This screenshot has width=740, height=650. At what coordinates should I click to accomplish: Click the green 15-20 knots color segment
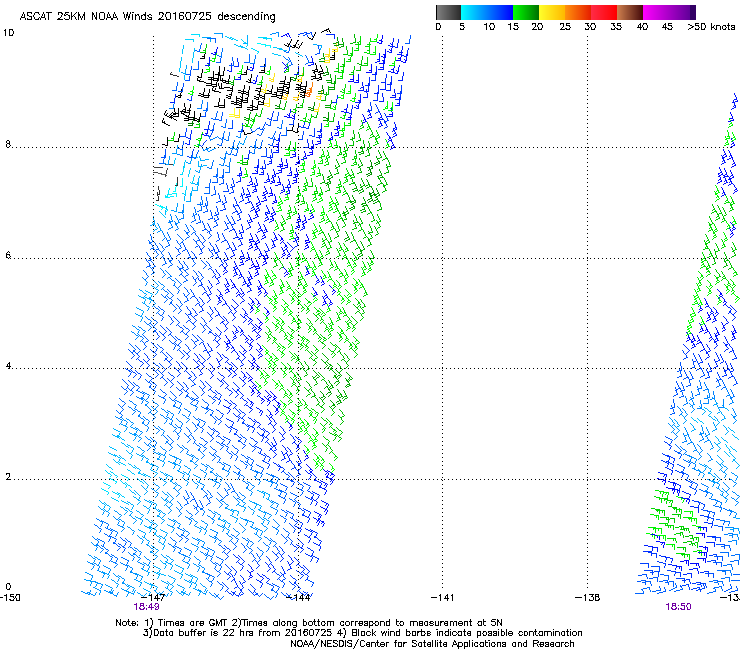(526, 12)
